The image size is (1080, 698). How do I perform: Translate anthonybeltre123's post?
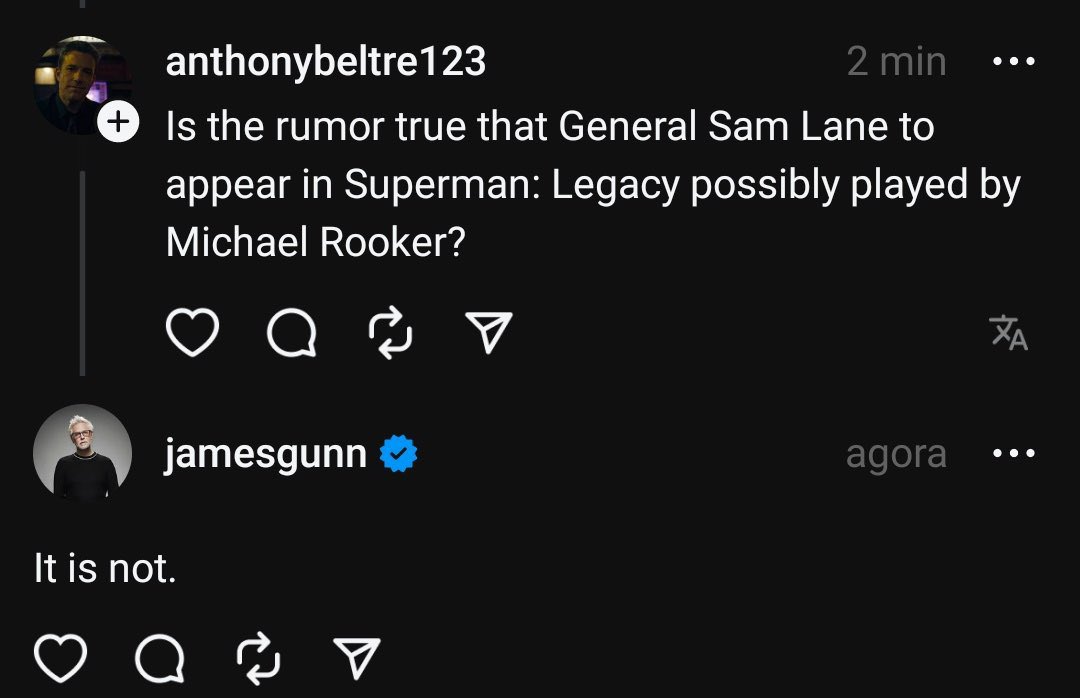(x=1008, y=333)
